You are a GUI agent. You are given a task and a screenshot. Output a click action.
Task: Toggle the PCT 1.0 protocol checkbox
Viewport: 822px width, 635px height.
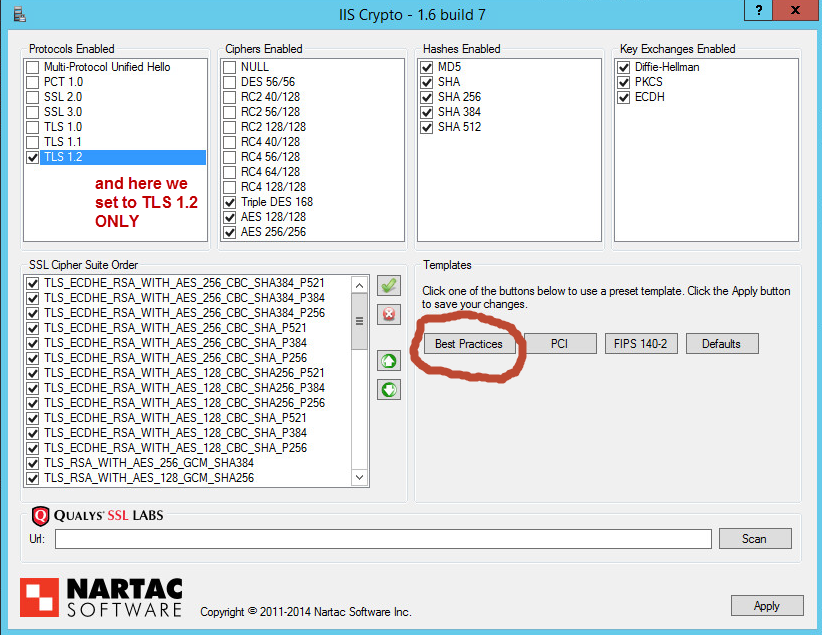33,82
